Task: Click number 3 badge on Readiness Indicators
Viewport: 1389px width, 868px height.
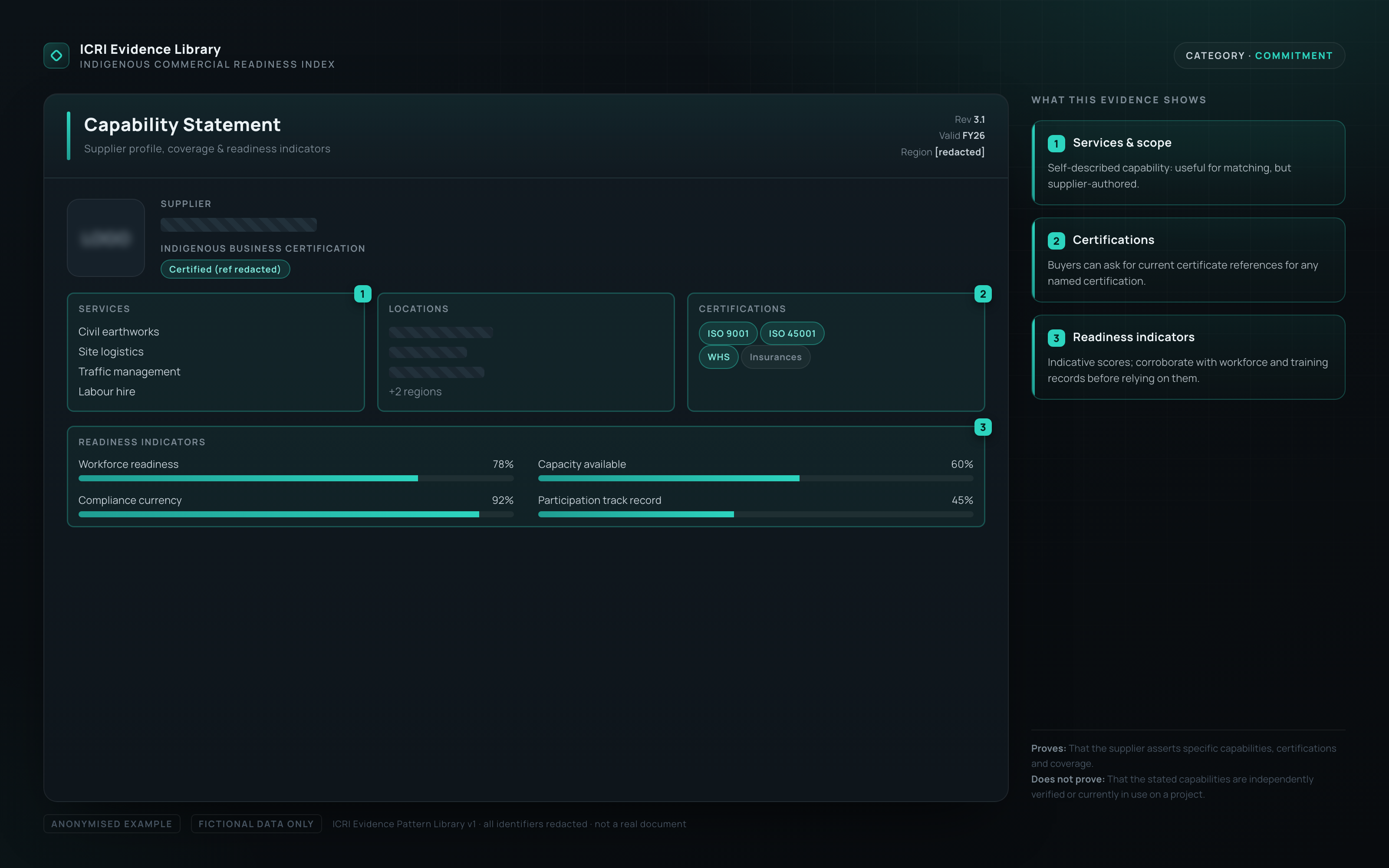Action: coord(983,427)
